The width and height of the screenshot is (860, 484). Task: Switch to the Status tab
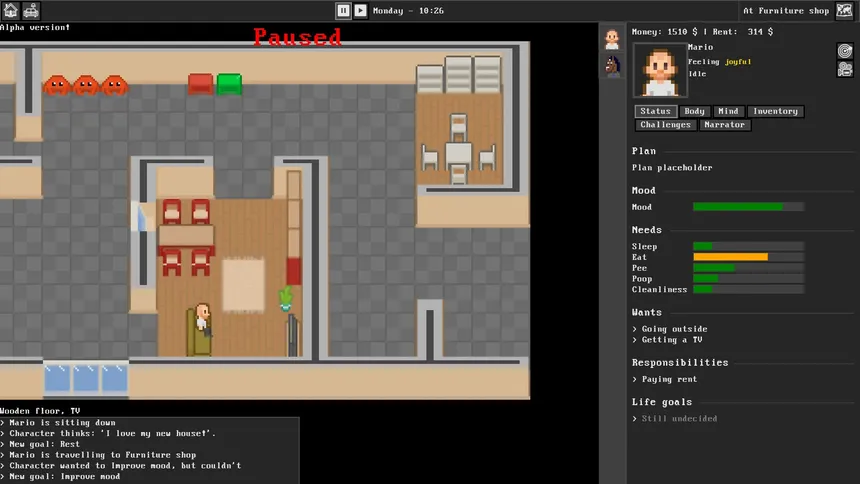655,111
